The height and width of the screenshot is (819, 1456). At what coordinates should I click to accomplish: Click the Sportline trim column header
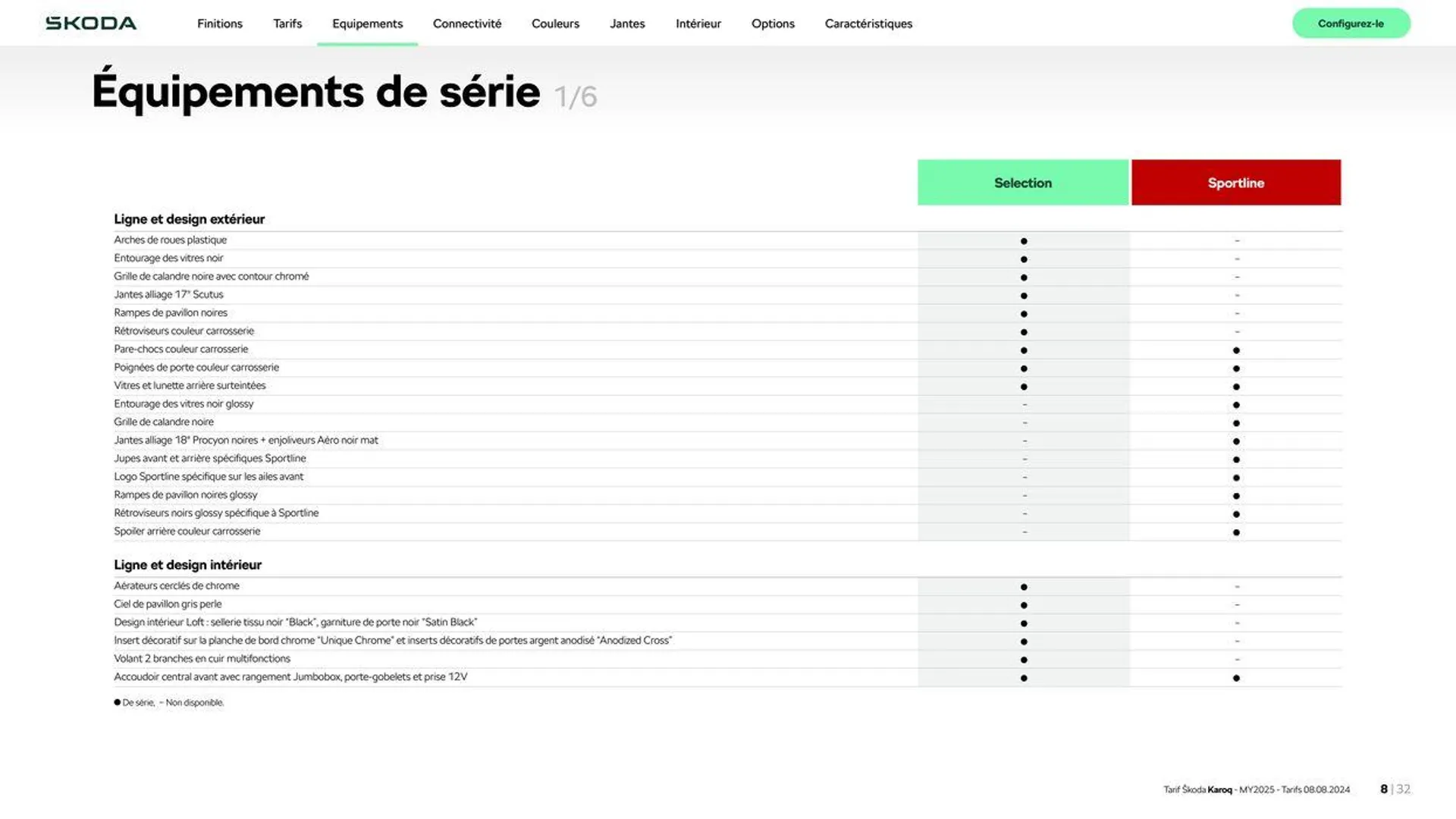pos(1236,182)
